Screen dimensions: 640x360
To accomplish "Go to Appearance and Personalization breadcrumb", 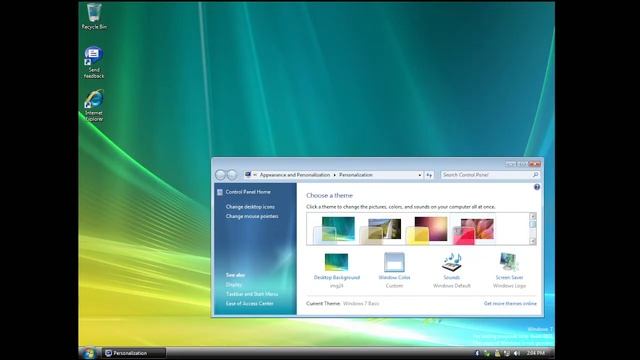I will (x=295, y=175).
